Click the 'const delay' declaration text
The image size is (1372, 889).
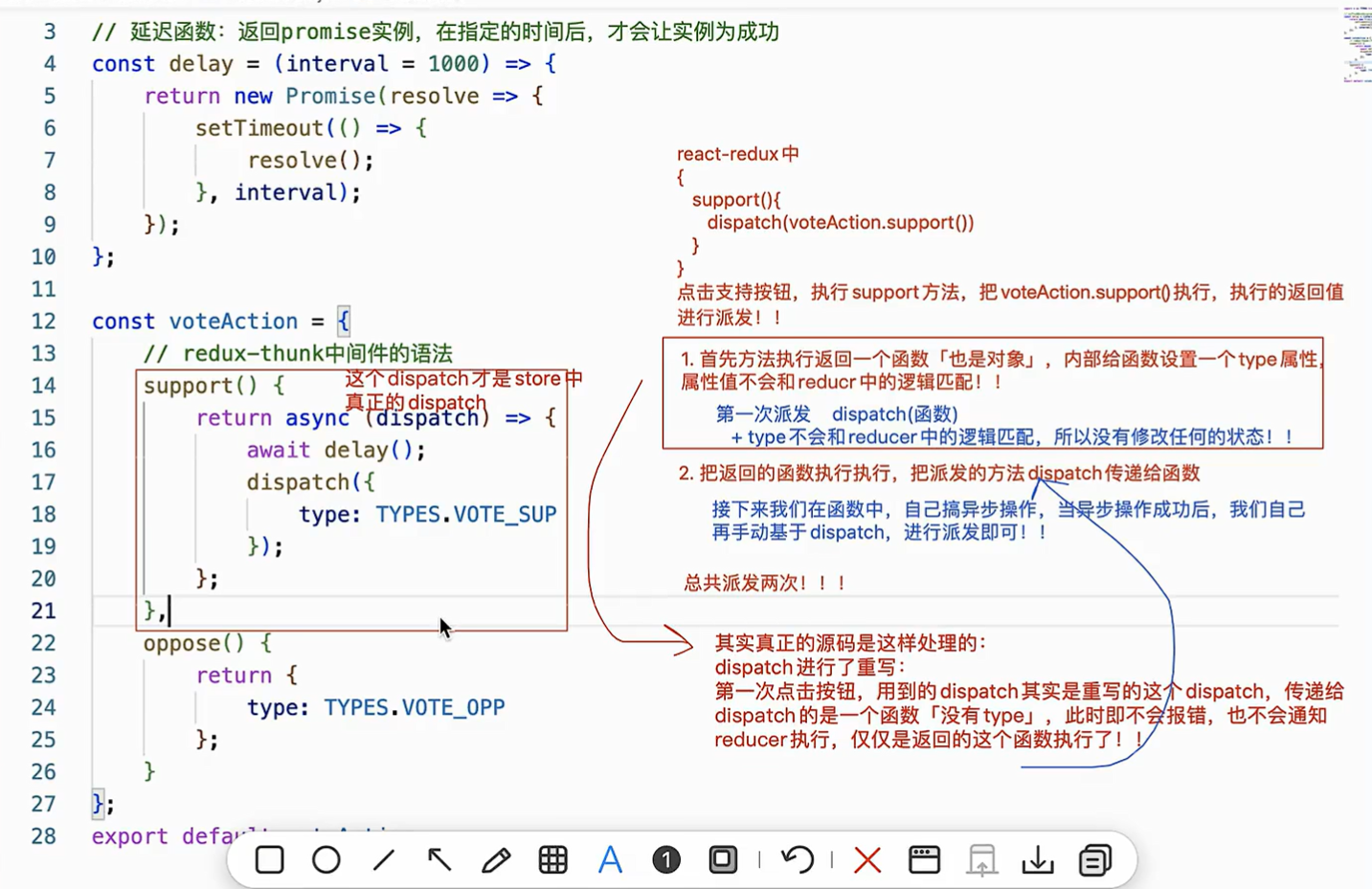pos(163,64)
